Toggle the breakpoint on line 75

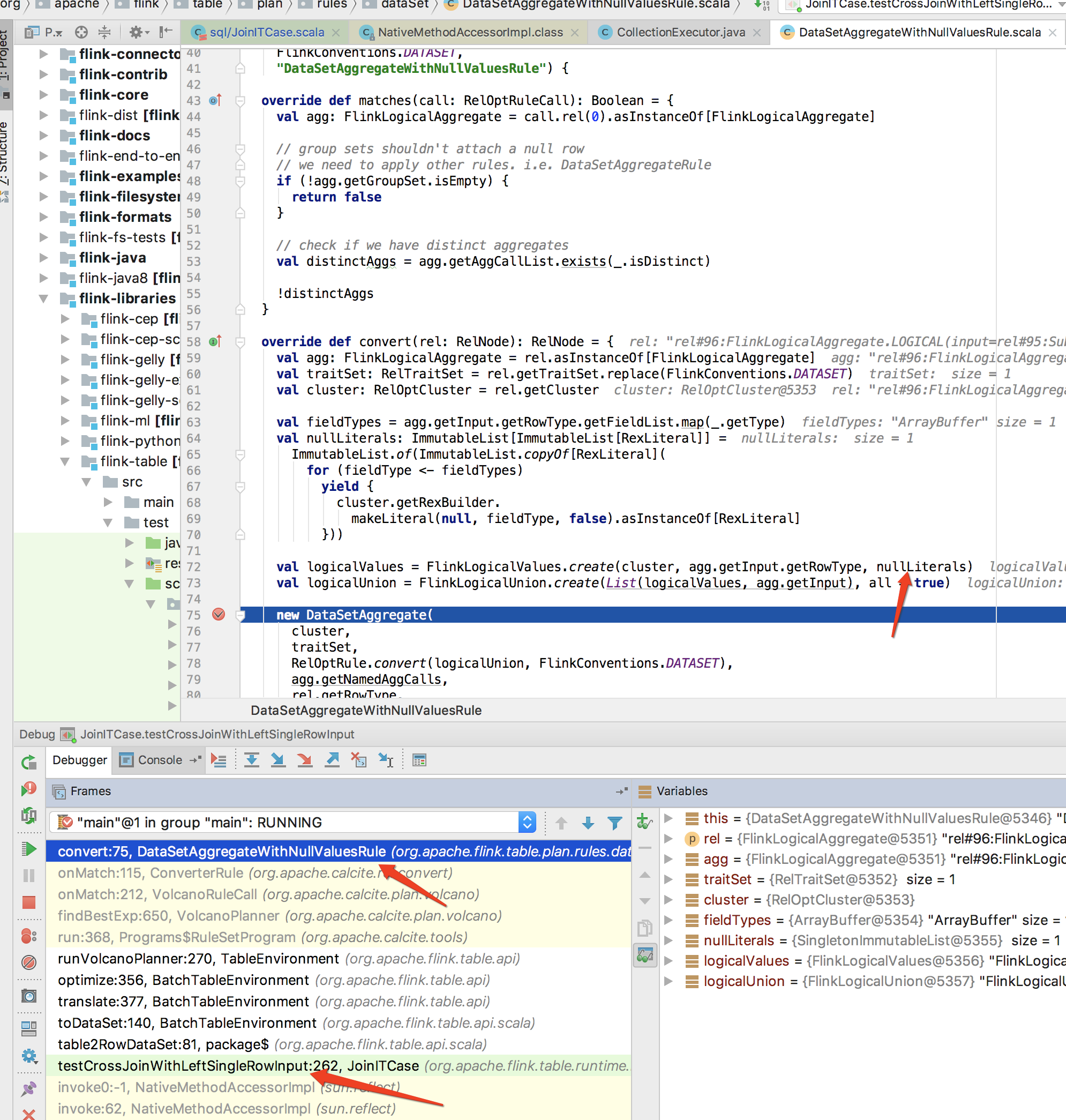218,615
